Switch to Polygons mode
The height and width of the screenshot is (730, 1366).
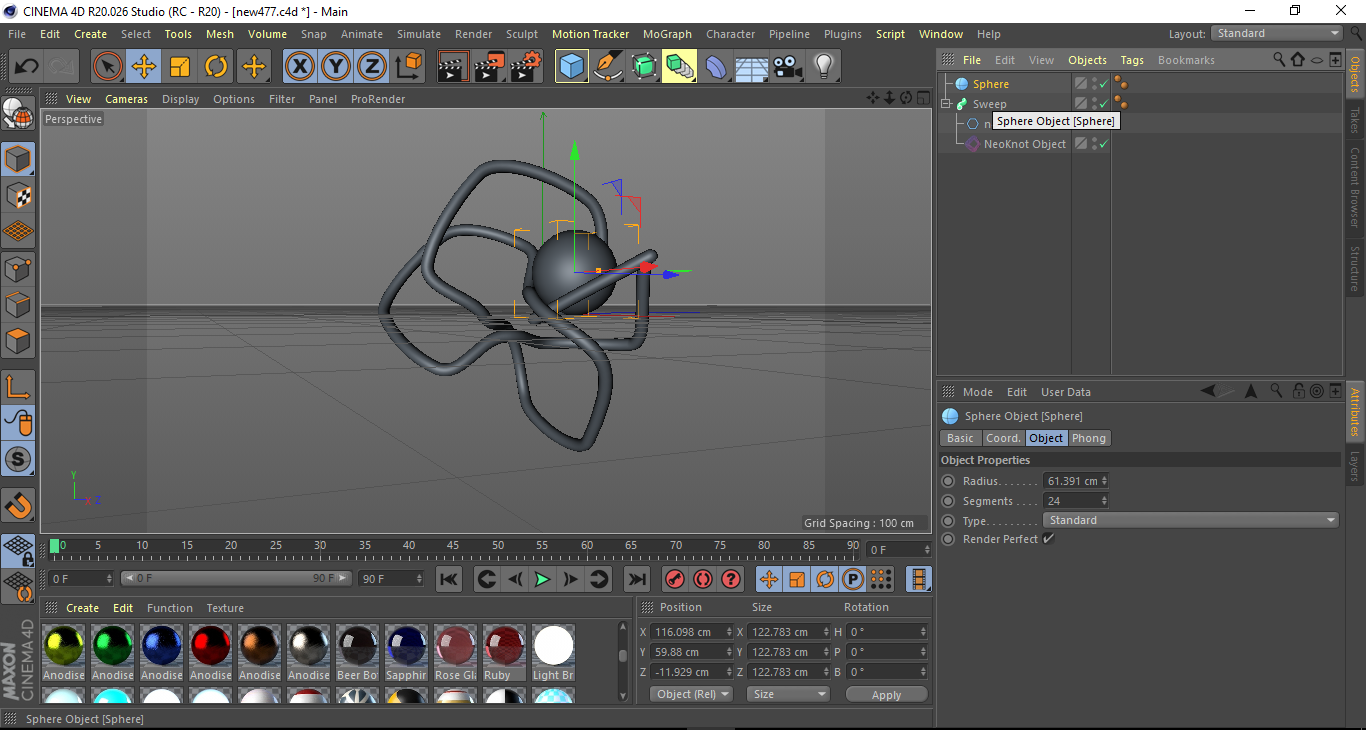tap(18, 340)
